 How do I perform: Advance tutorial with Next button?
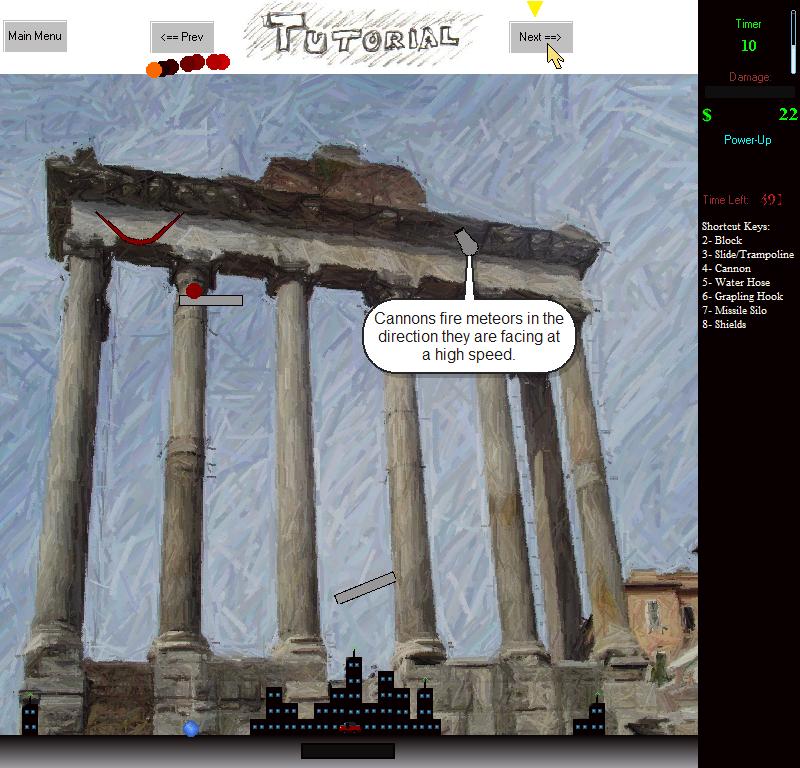(x=540, y=37)
